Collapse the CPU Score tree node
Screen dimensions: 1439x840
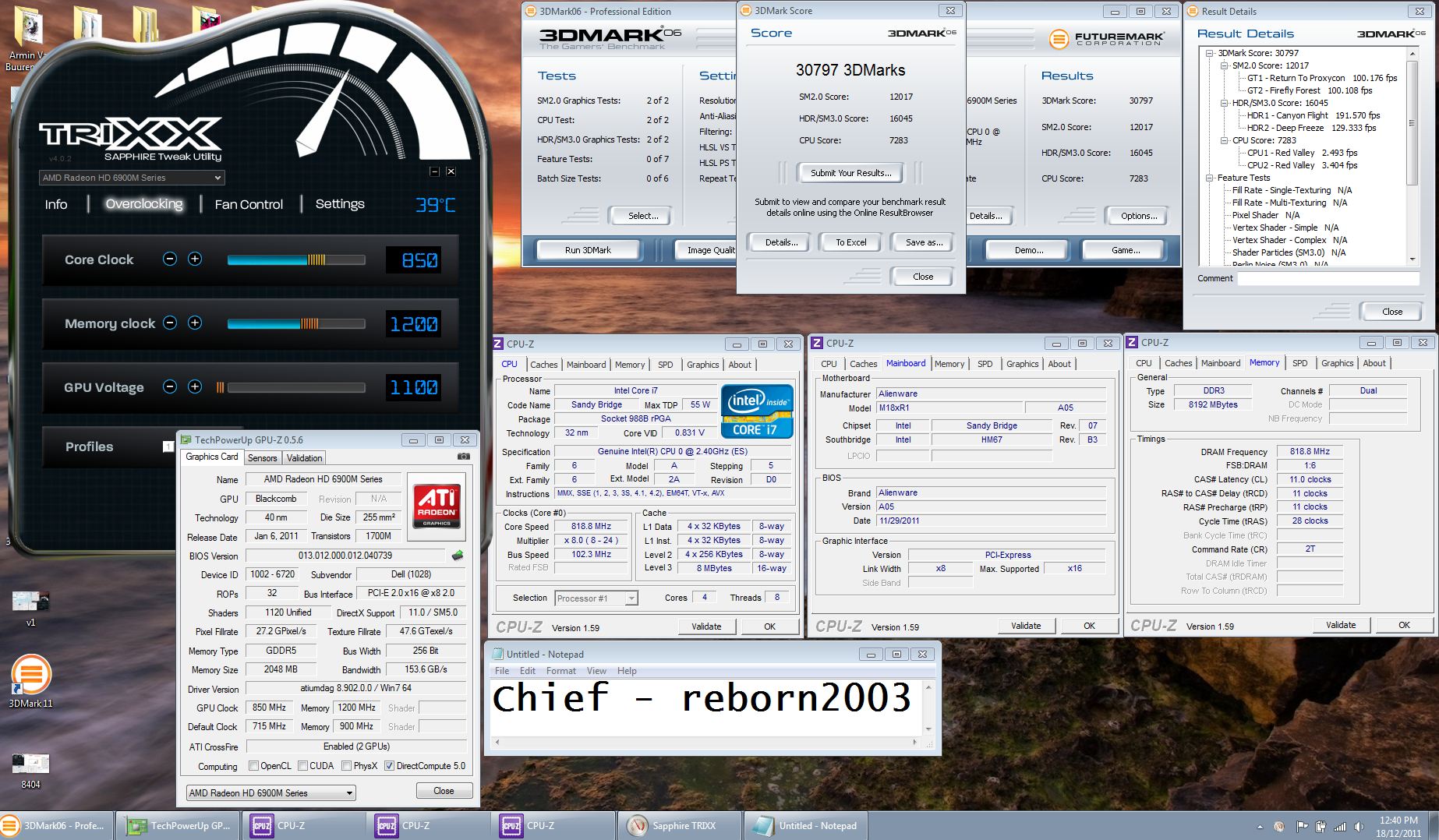point(1224,140)
